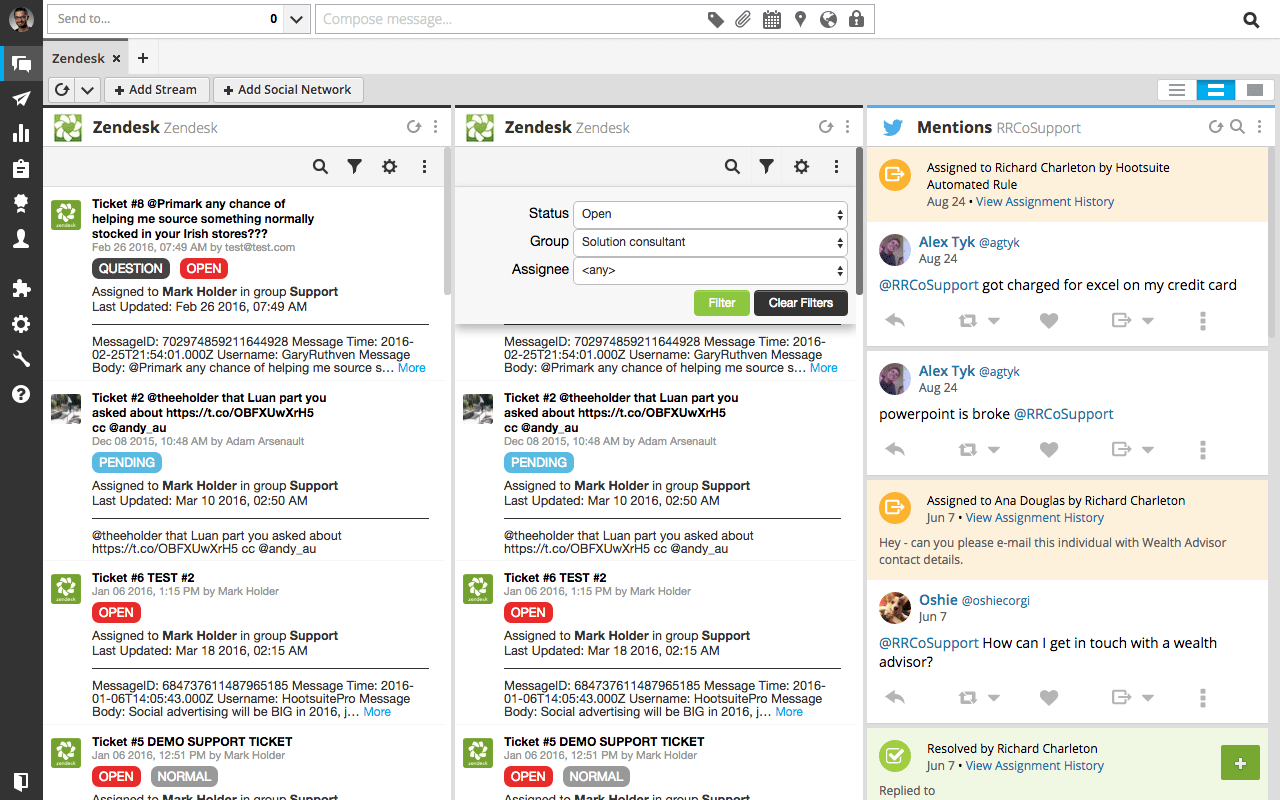The height and width of the screenshot is (800, 1280).
Task: Open filter funnel in first Zendesk stream
Action: point(354,167)
